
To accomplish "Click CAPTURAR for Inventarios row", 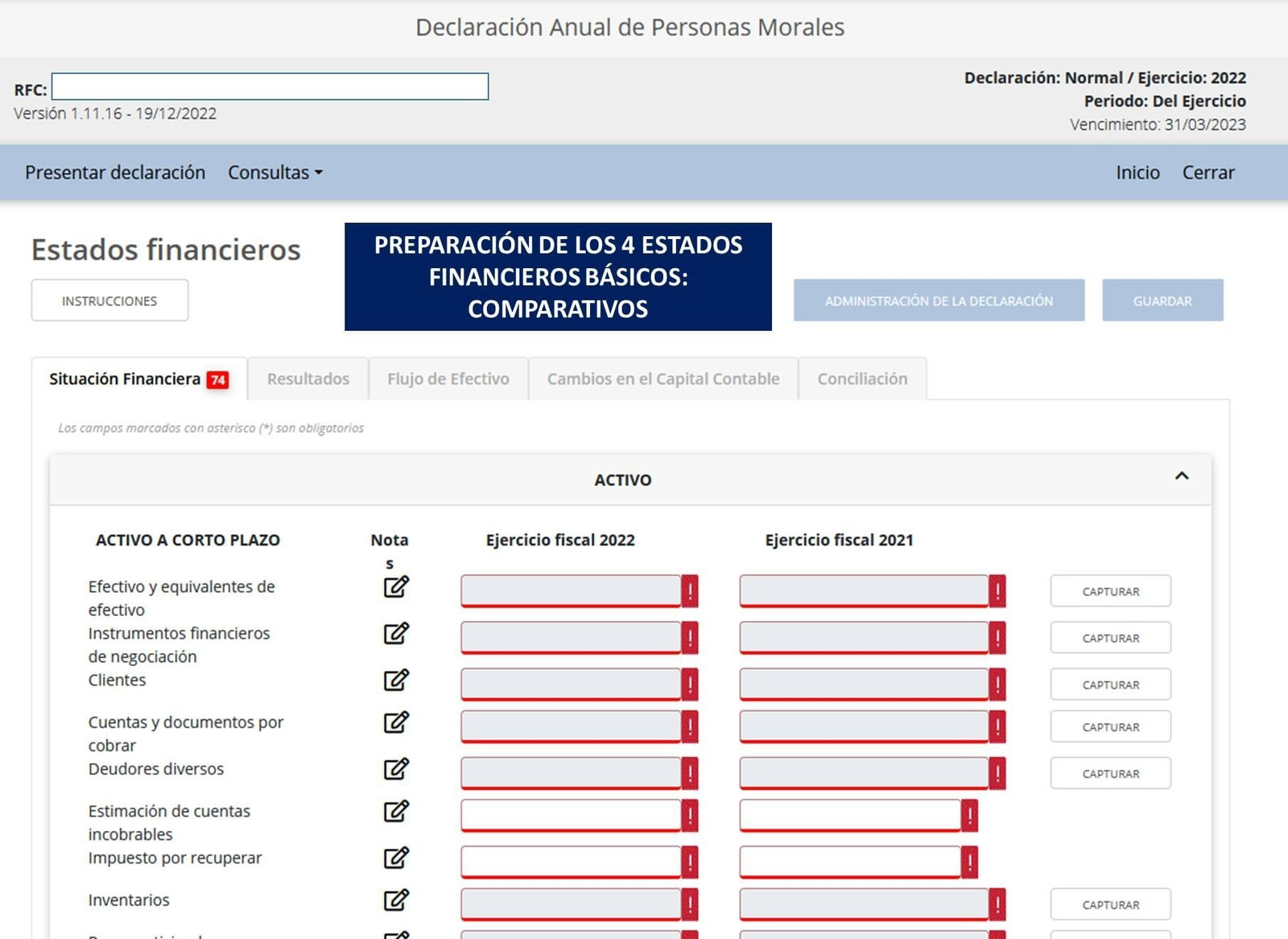I will pos(1110,904).
